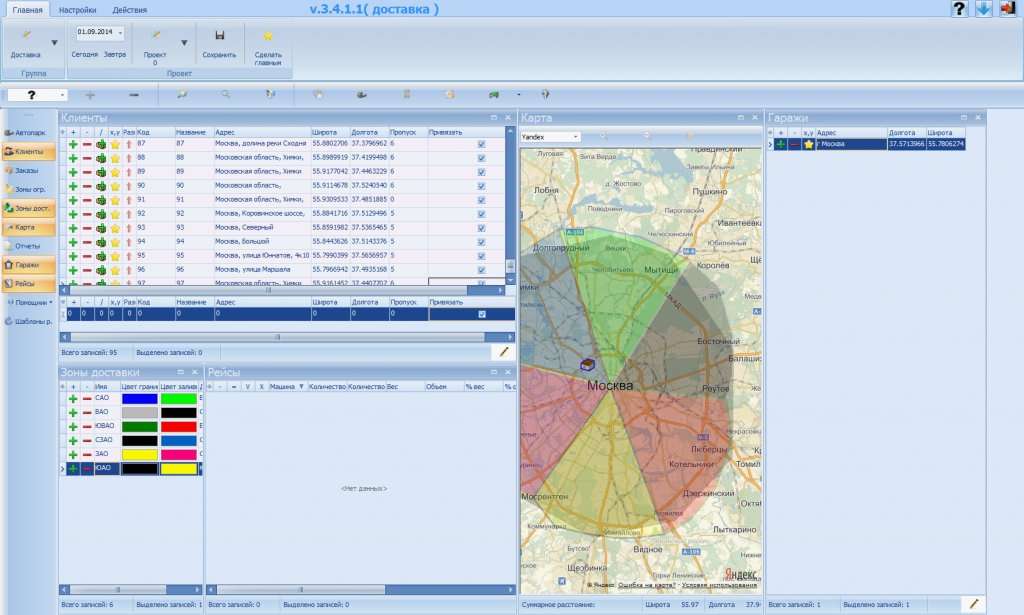The image size is (1024, 615).
Task: Toggle Привязать checkbox for client 87
Action: (481, 144)
